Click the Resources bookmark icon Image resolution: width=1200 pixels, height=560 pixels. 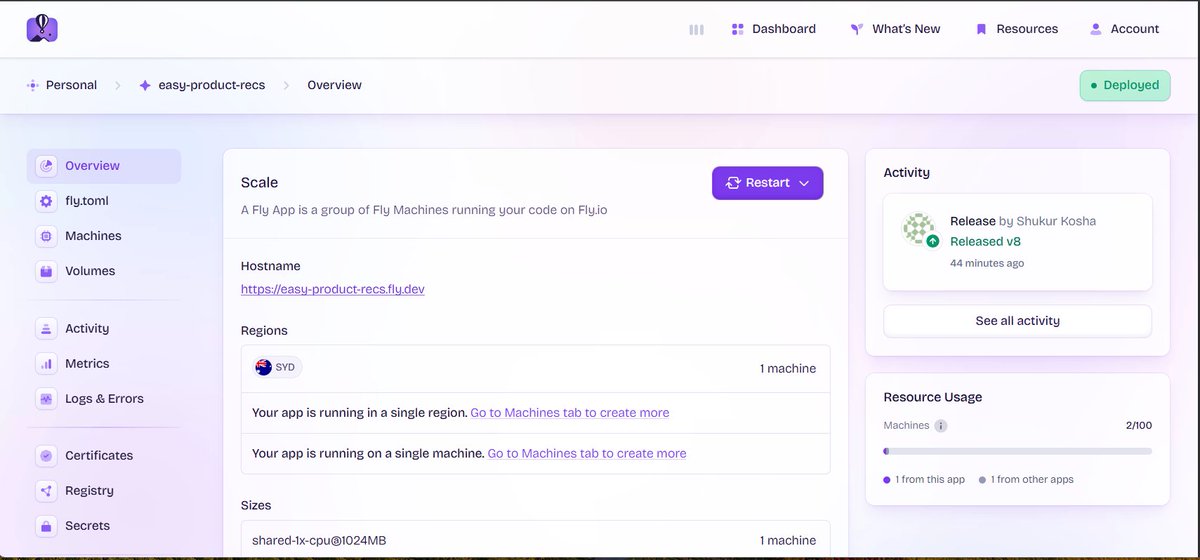pos(981,29)
